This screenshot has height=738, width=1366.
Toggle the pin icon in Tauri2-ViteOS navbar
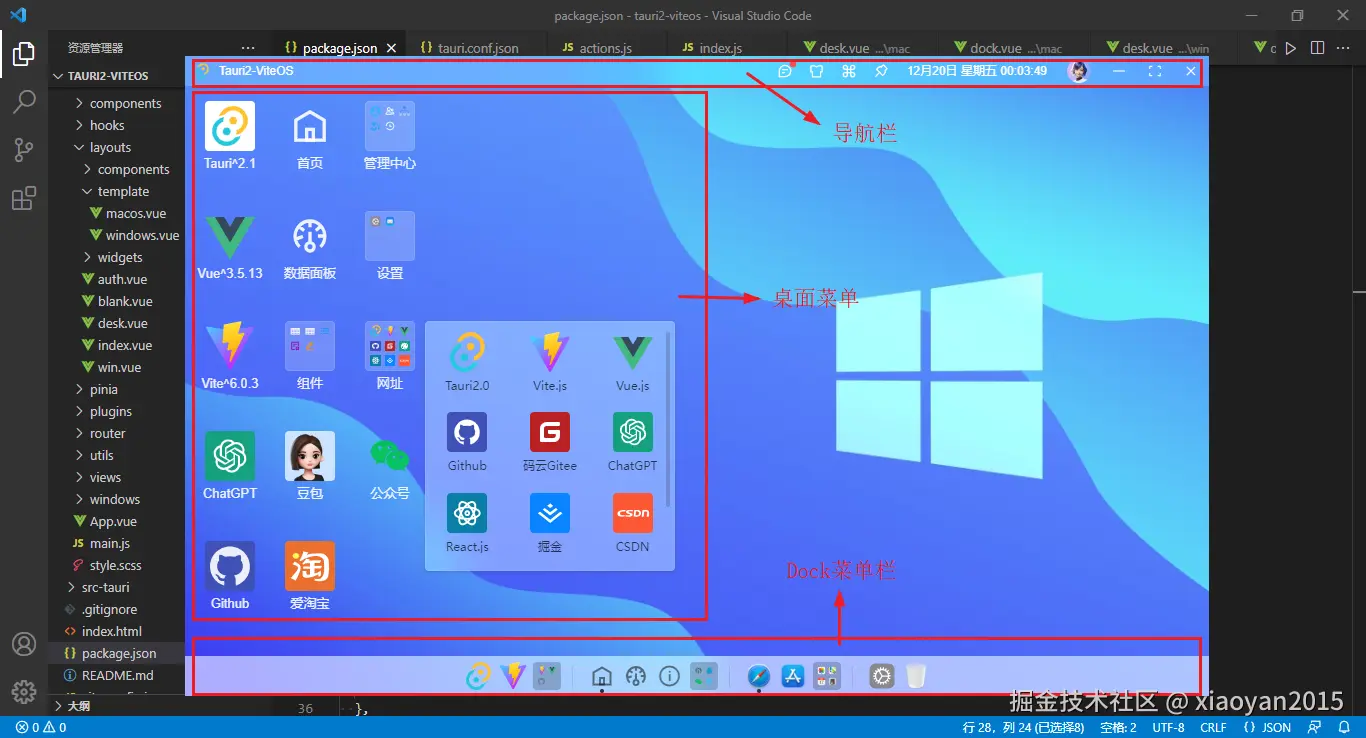881,71
